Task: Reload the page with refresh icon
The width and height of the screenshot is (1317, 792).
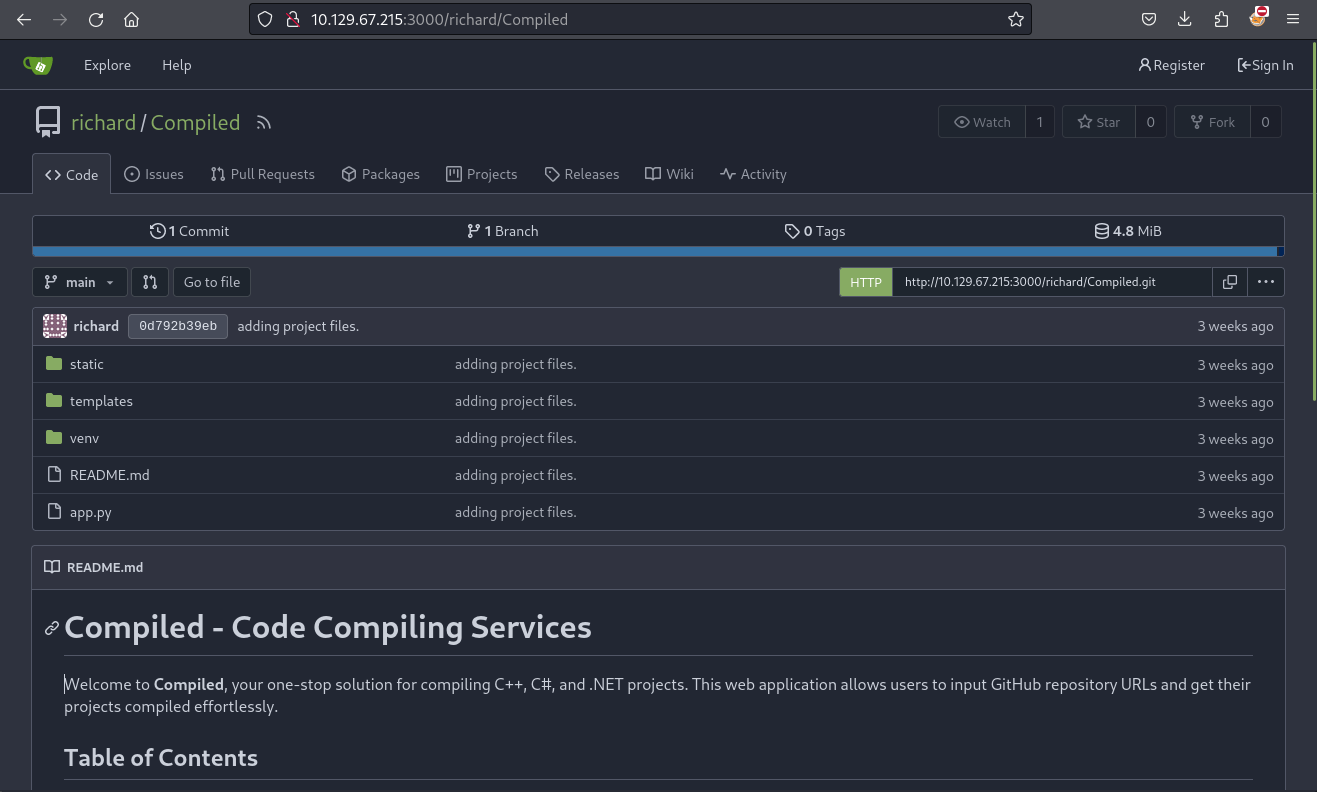Action: point(96,19)
